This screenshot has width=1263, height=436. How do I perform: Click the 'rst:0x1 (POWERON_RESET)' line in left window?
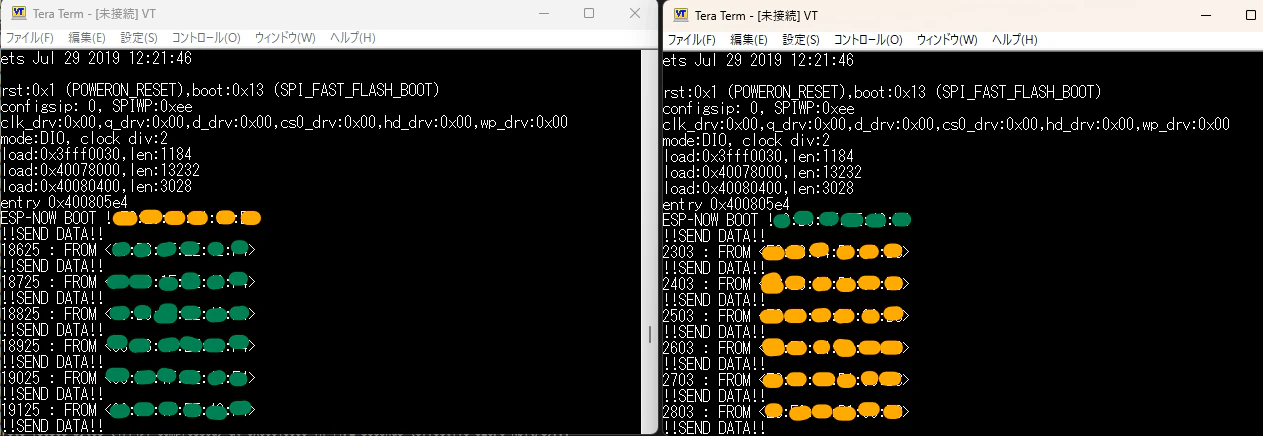(221, 92)
